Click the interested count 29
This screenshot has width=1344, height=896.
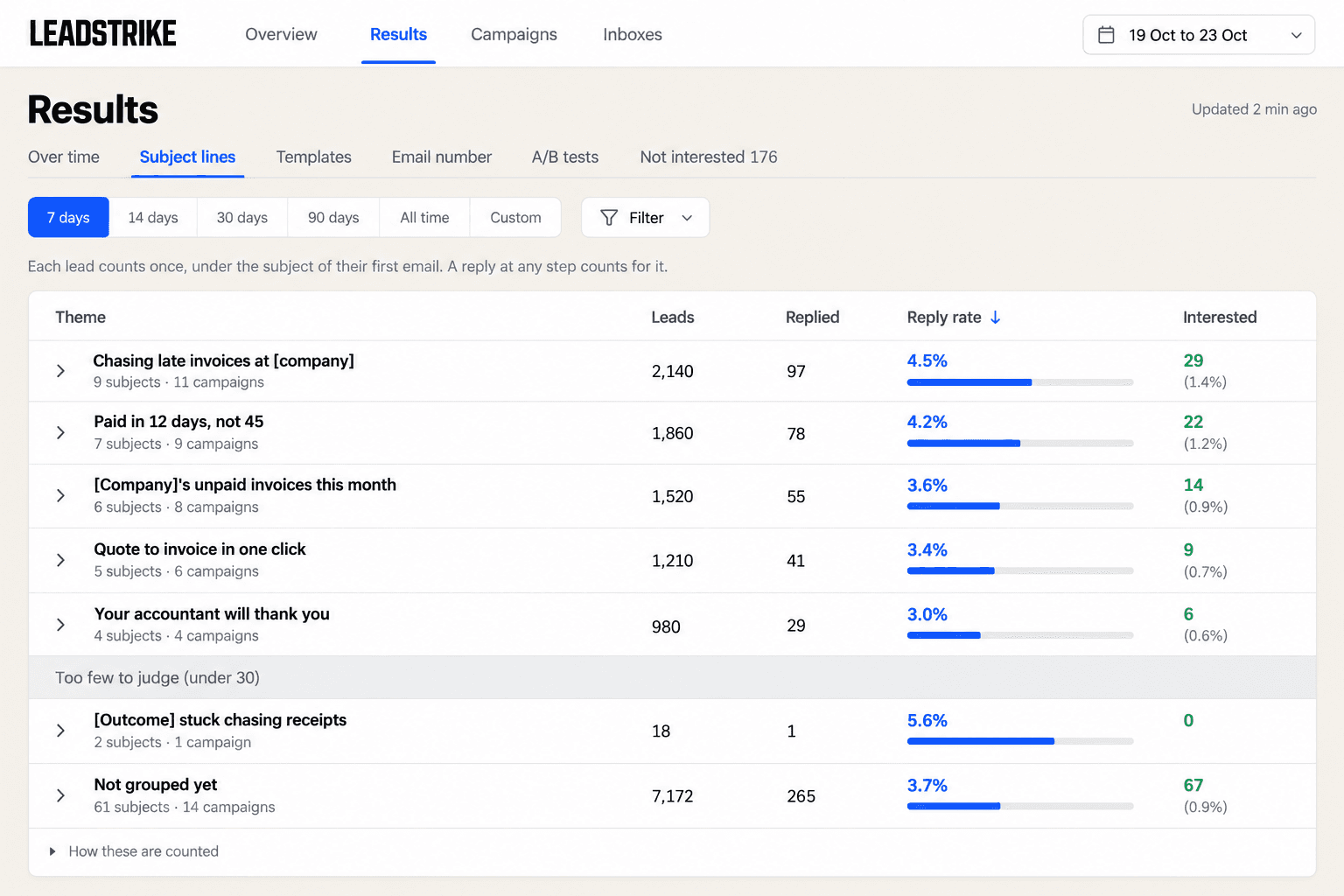[x=1193, y=360]
